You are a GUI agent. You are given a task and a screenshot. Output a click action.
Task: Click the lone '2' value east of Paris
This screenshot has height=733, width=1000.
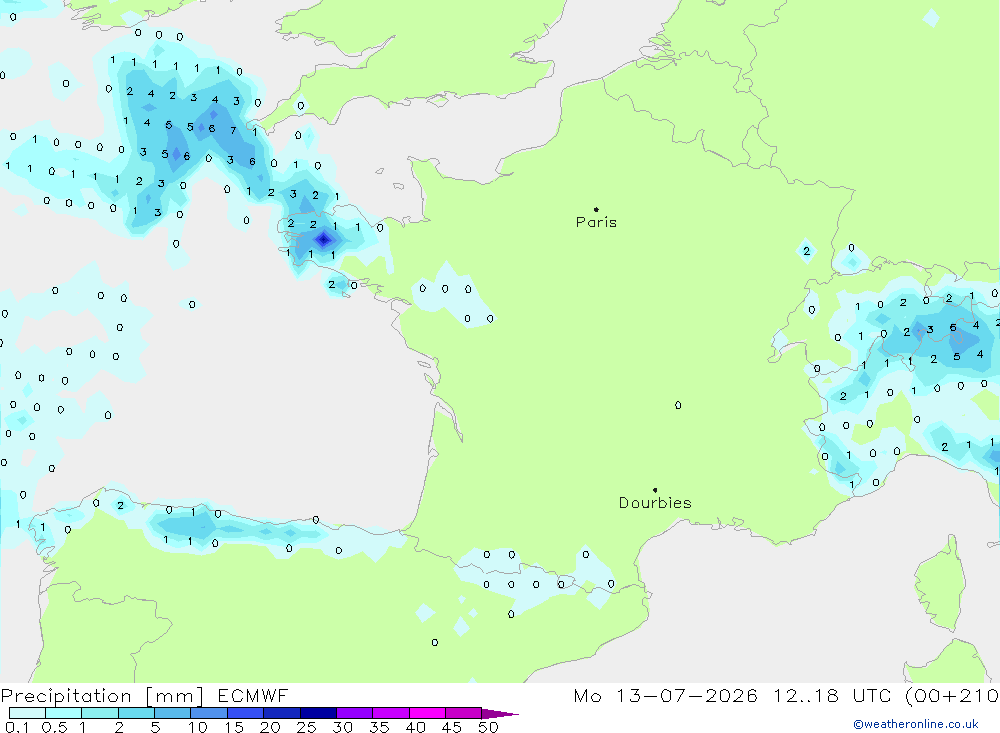click(807, 251)
